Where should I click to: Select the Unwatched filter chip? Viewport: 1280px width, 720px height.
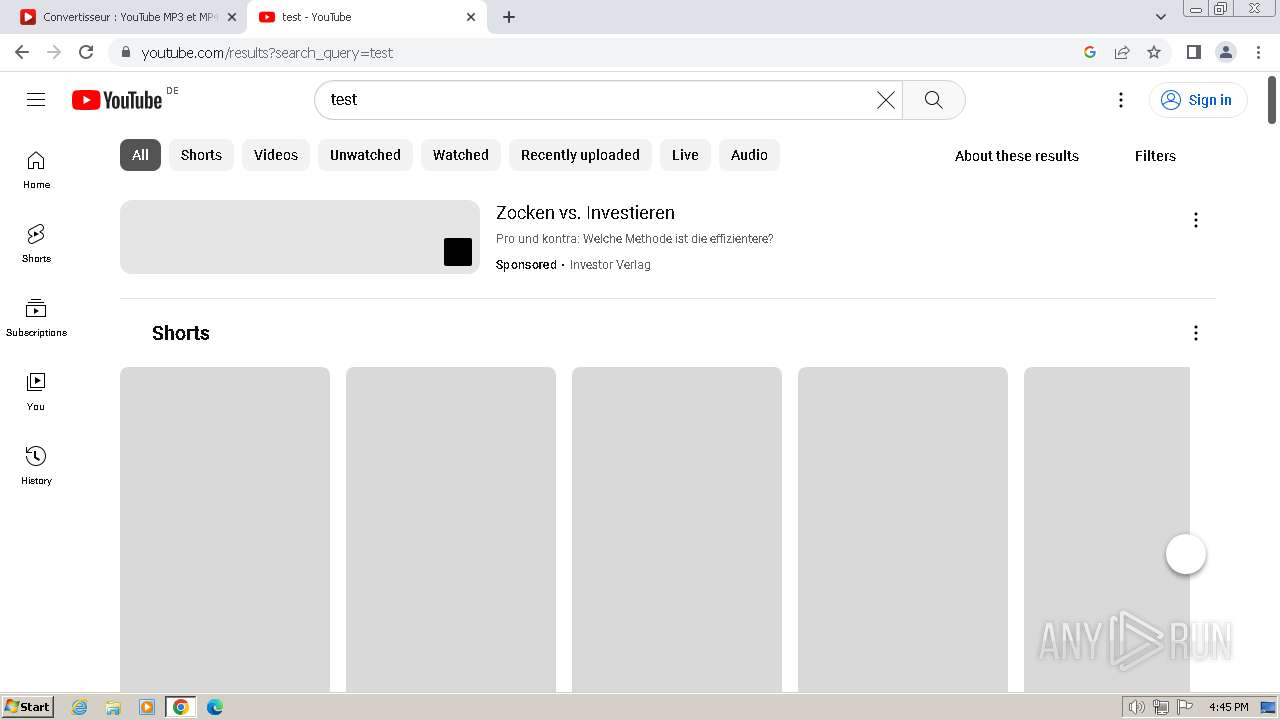365,155
